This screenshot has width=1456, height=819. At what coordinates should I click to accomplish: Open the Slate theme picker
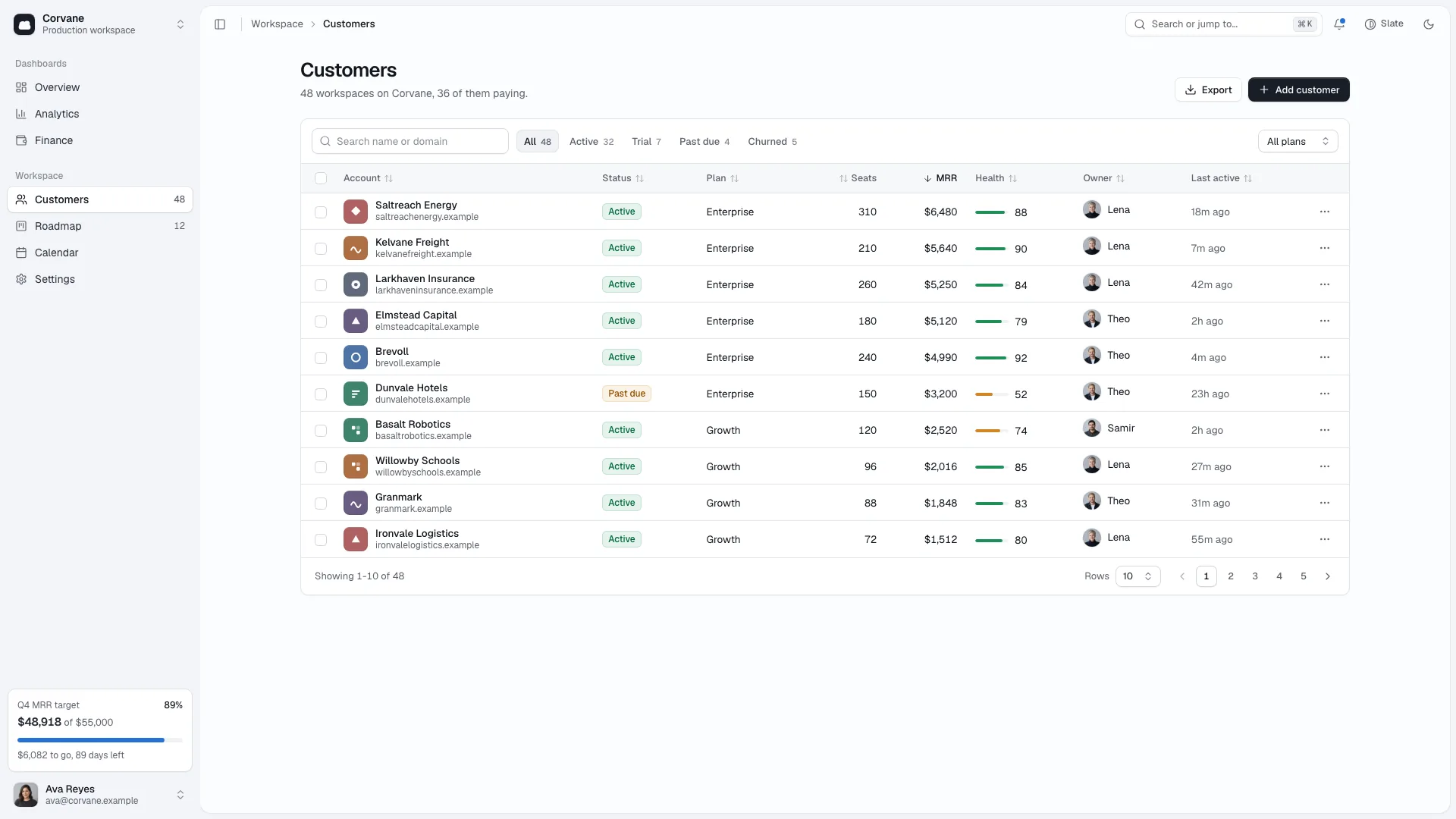click(1384, 24)
